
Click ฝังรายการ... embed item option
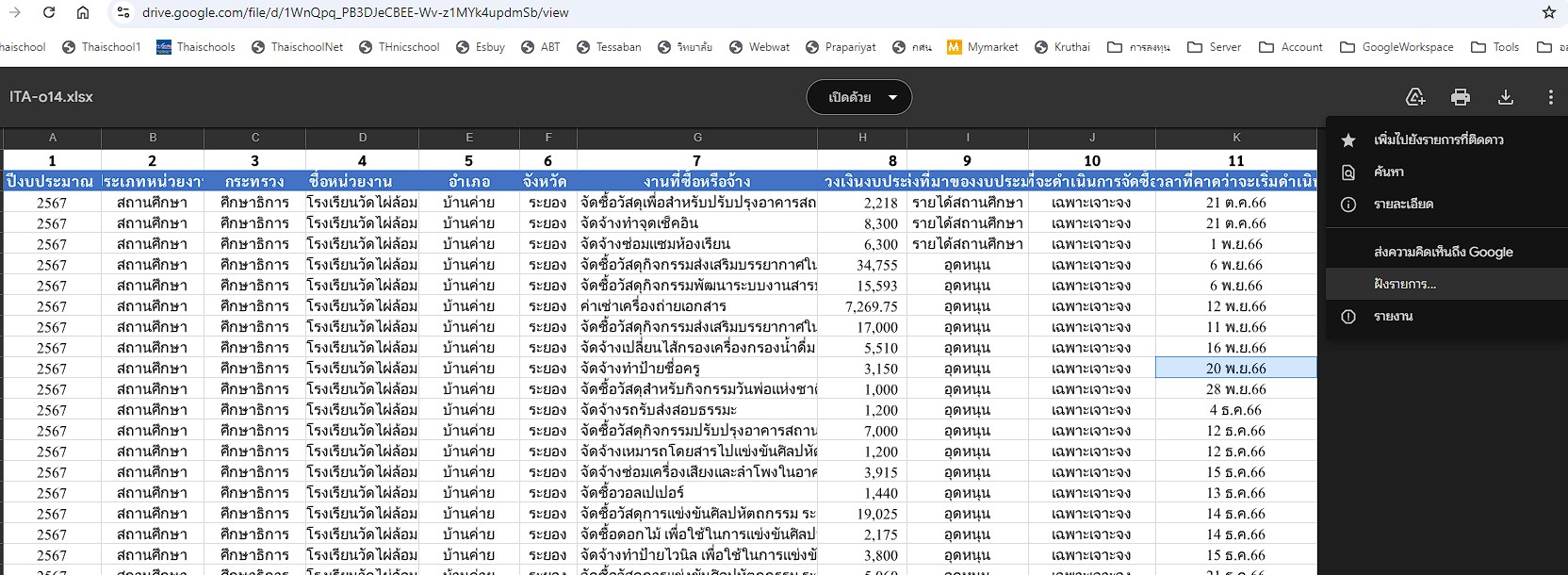coord(1404,284)
